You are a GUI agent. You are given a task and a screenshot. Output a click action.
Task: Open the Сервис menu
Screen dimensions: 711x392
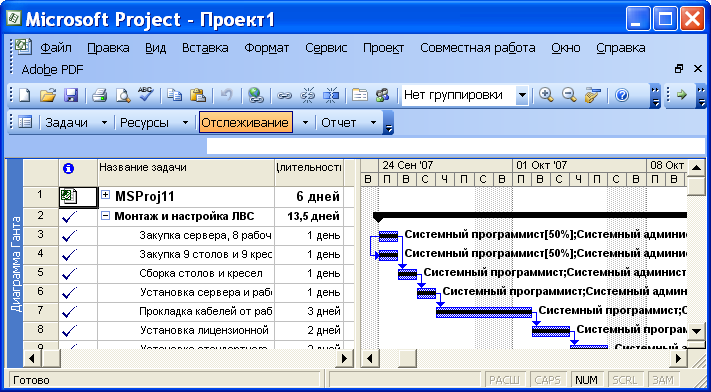pyautogui.click(x=326, y=48)
